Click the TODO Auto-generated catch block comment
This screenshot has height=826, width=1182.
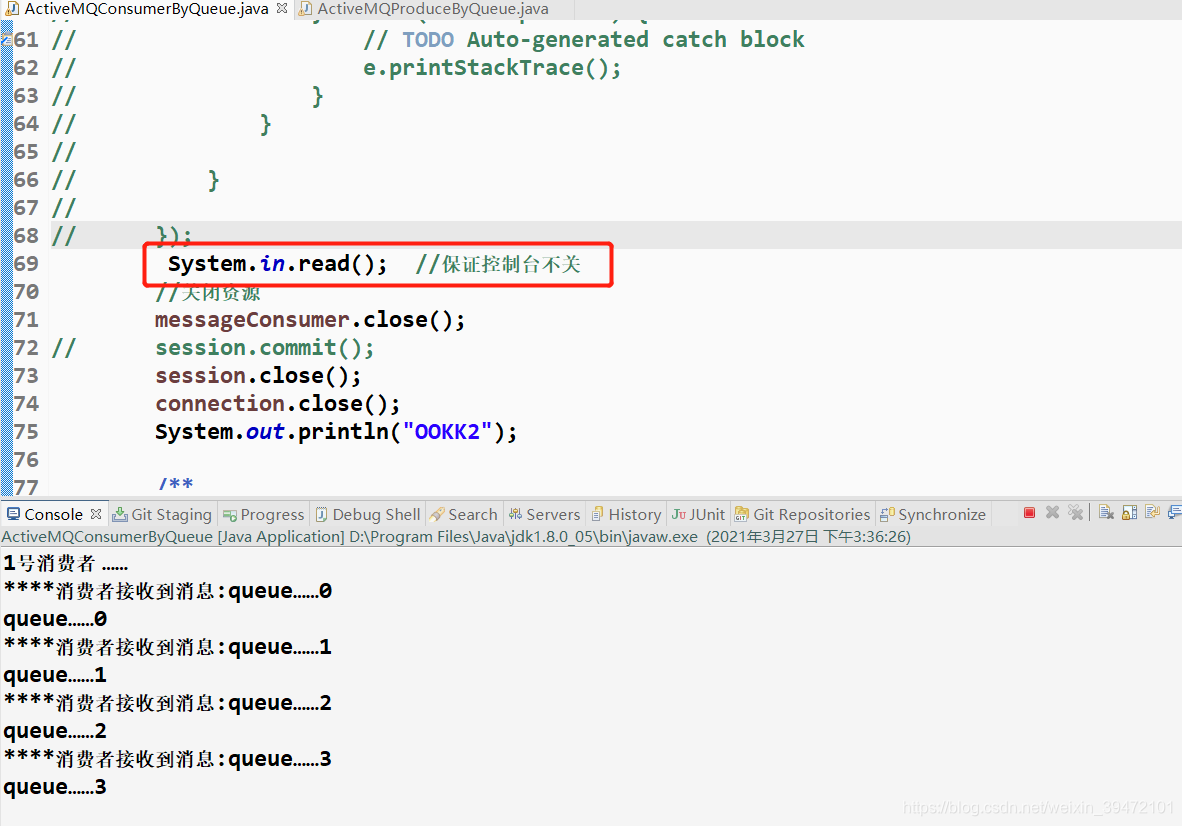583,39
